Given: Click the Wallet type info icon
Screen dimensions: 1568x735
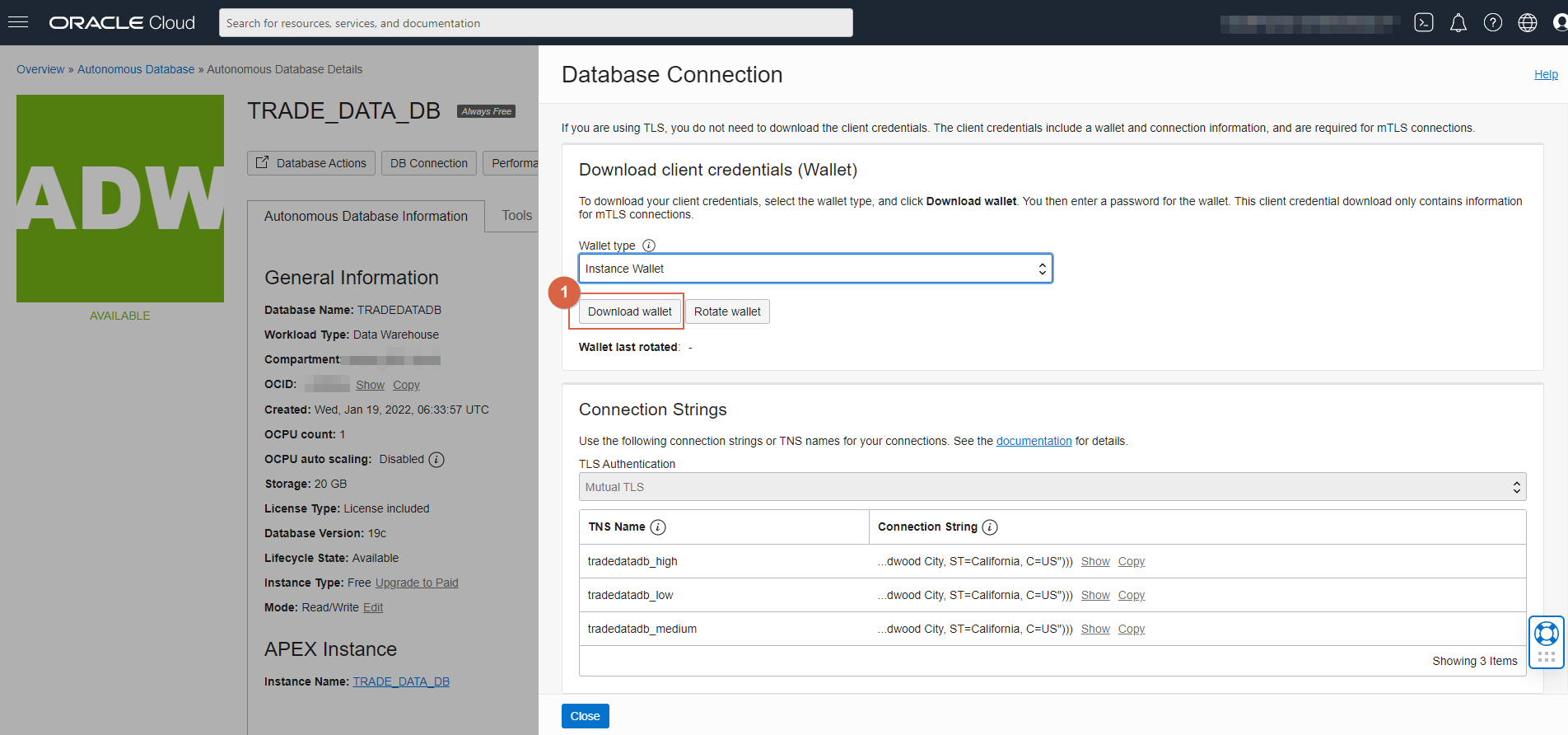Looking at the screenshot, I should tap(649, 246).
